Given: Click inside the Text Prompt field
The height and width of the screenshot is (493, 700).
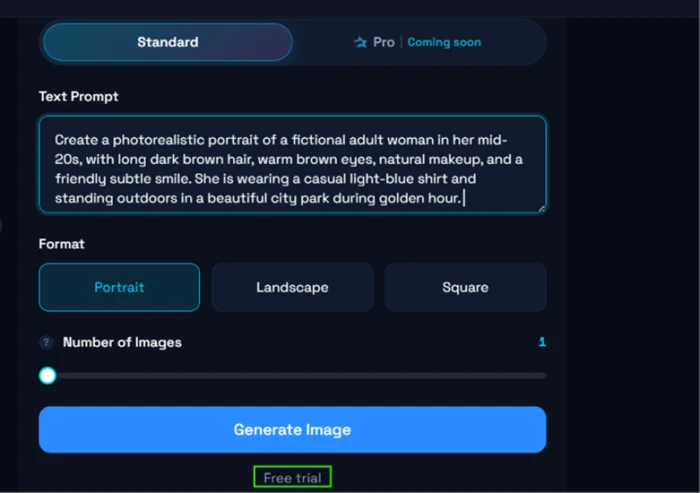Looking at the screenshot, I should 292,164.
